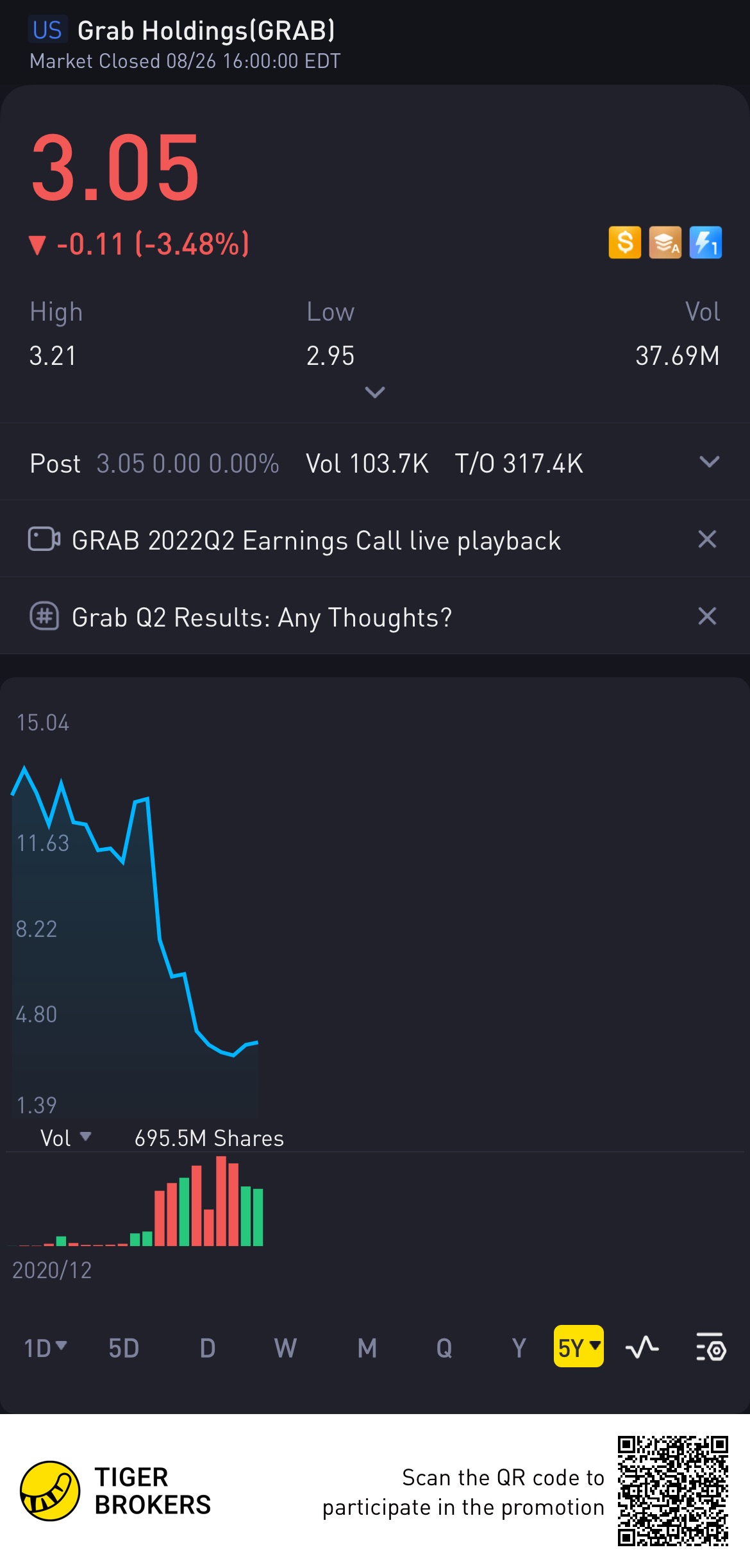
Task: Expand more quote details below Low
Action: pos(375,392)
